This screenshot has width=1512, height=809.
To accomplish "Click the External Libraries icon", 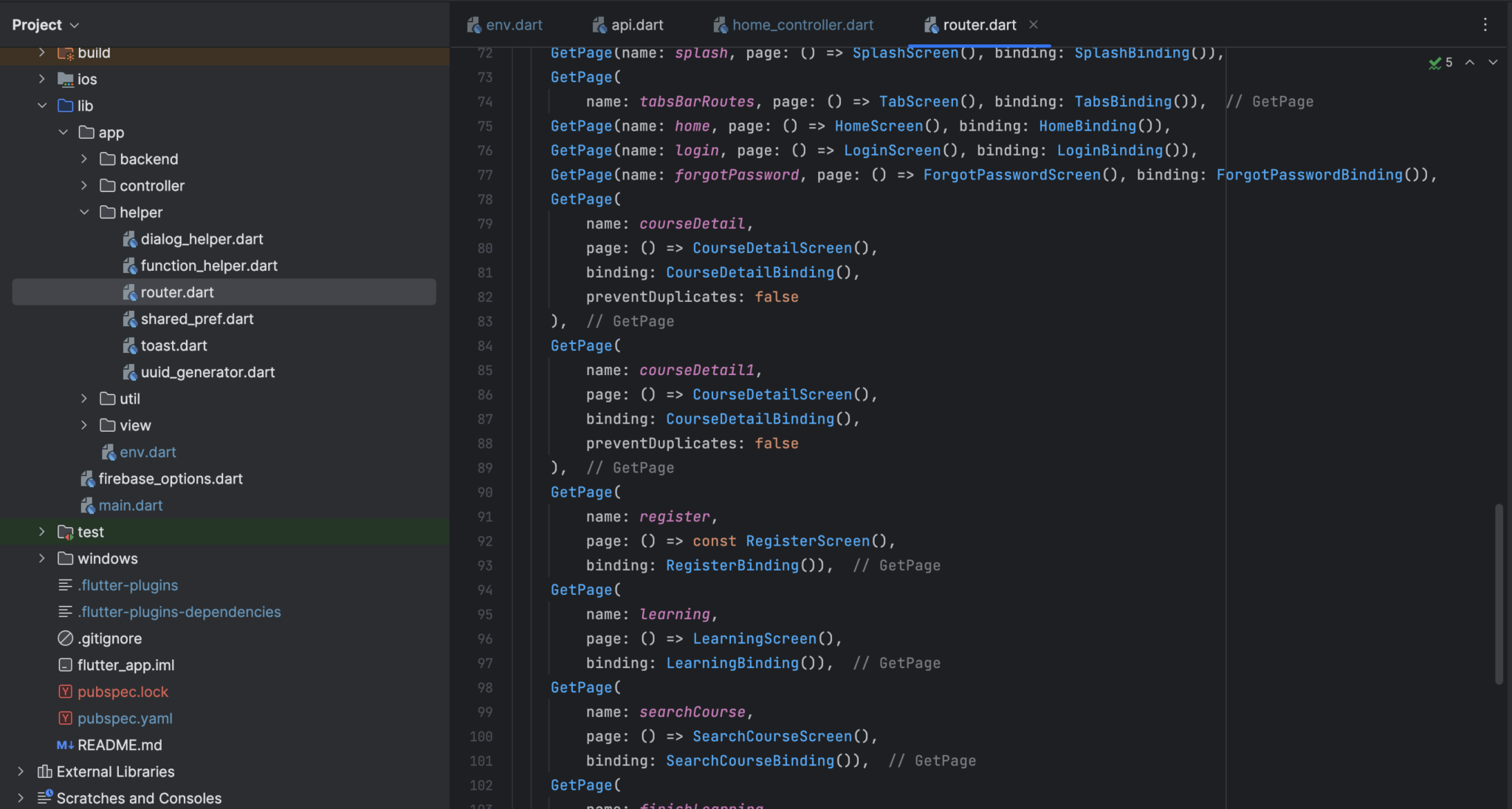I will [x=45, y=771].
